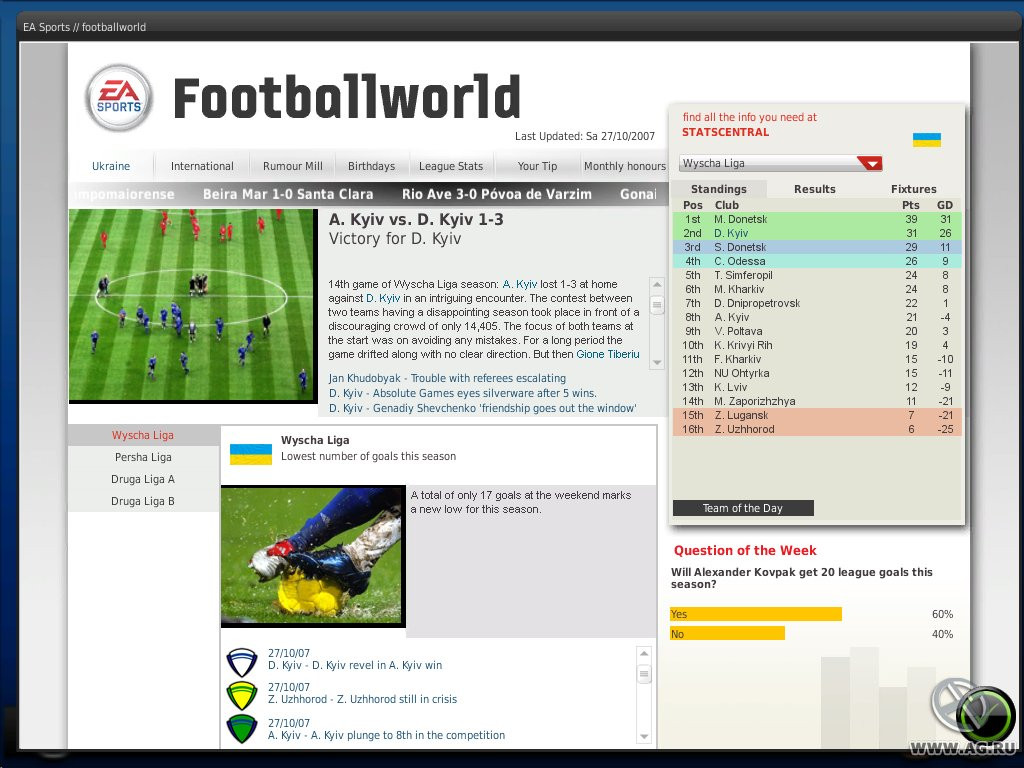
Task: Open Monthly honours tab
Action: [x=624, y=166]
